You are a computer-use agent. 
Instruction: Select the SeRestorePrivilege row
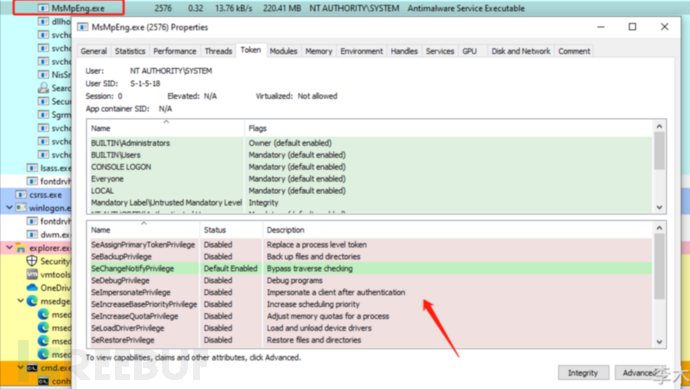click(370, 340)
